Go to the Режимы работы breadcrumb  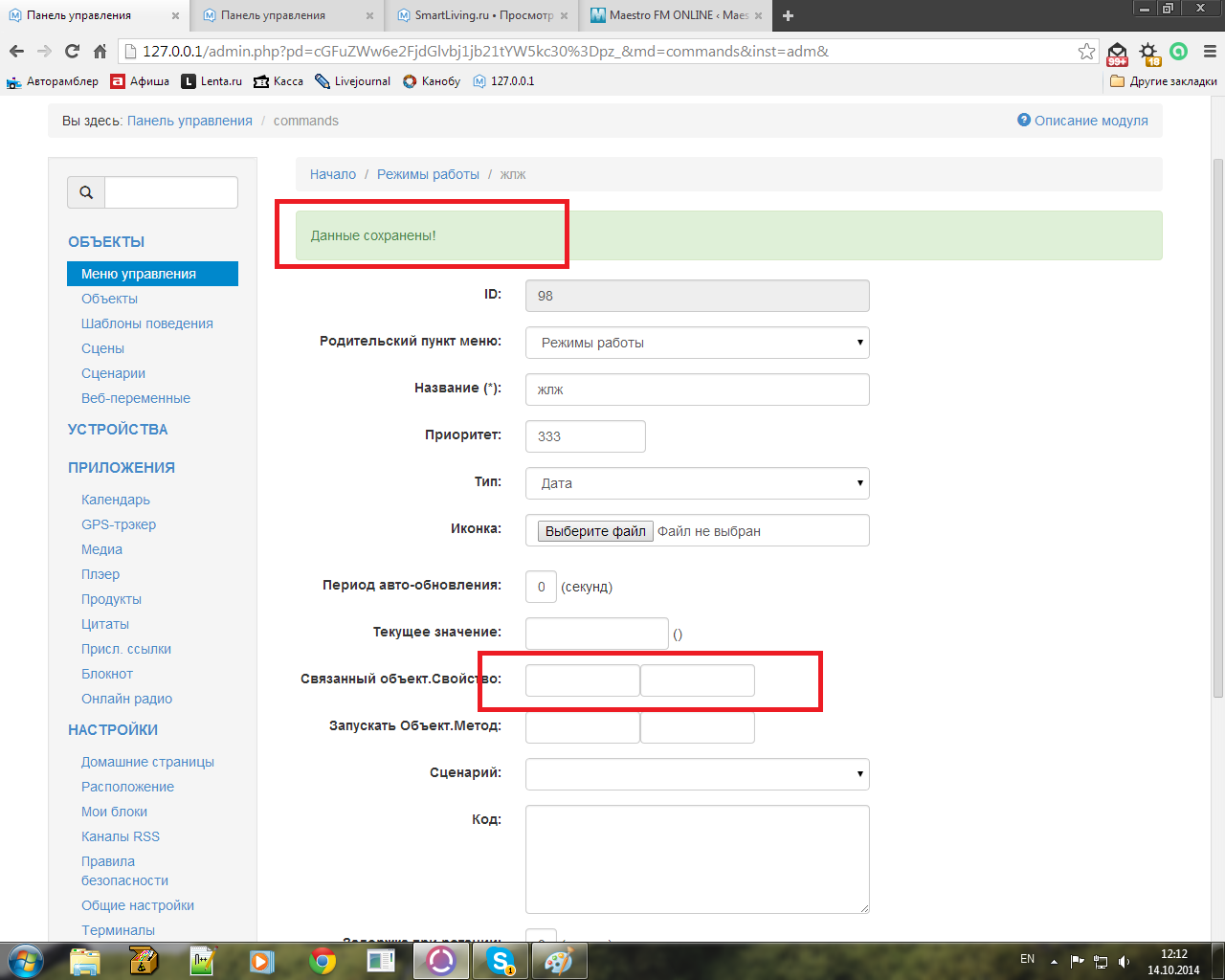point(428,174)
